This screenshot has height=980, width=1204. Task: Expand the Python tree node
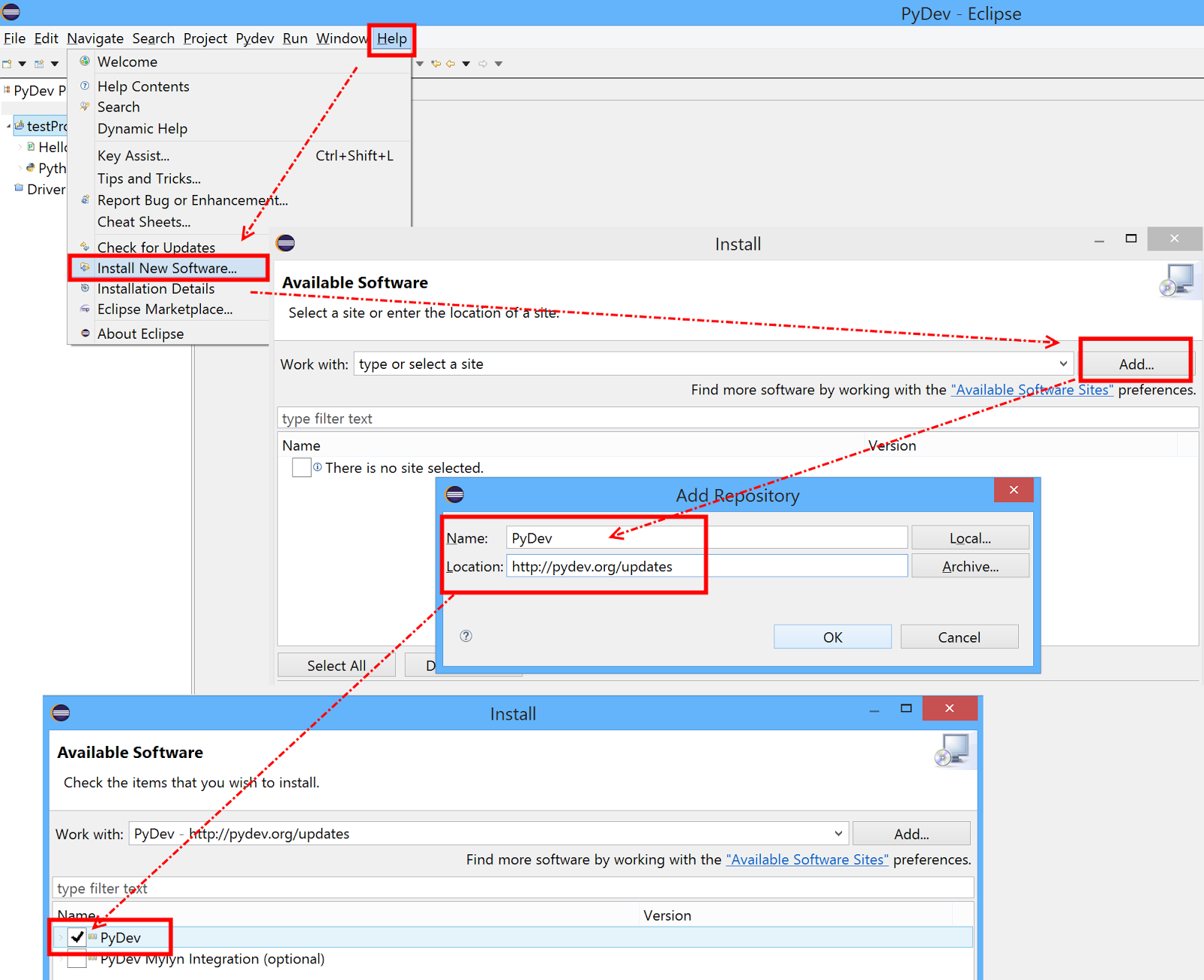coord(20,168)
